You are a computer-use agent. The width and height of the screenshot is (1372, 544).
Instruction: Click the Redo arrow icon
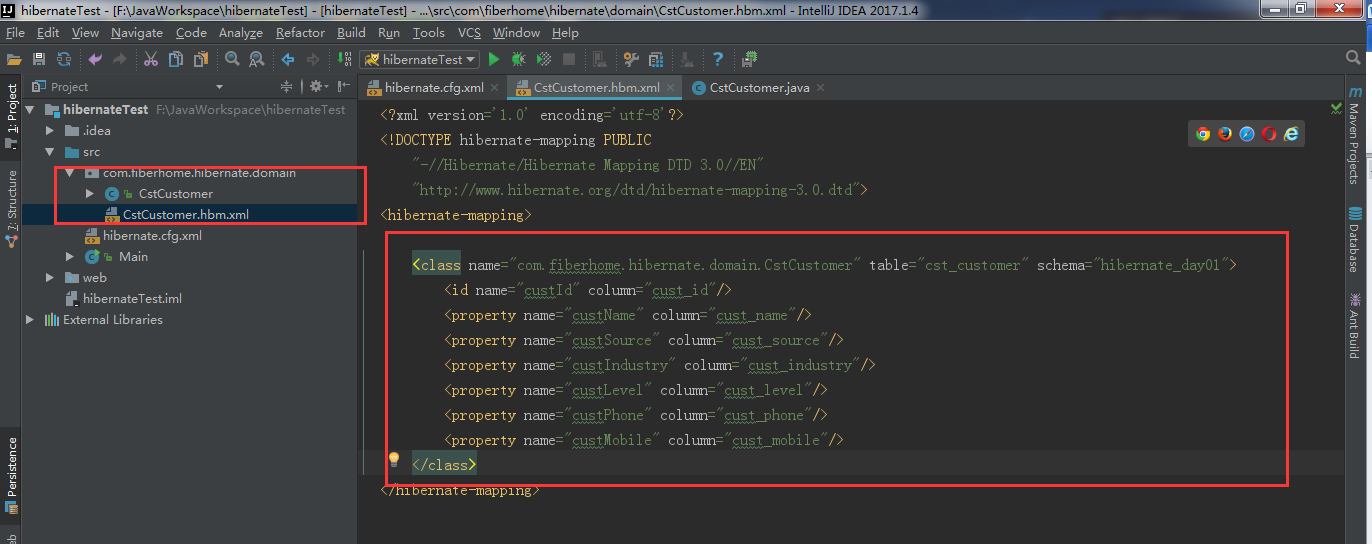click(121, 59)
